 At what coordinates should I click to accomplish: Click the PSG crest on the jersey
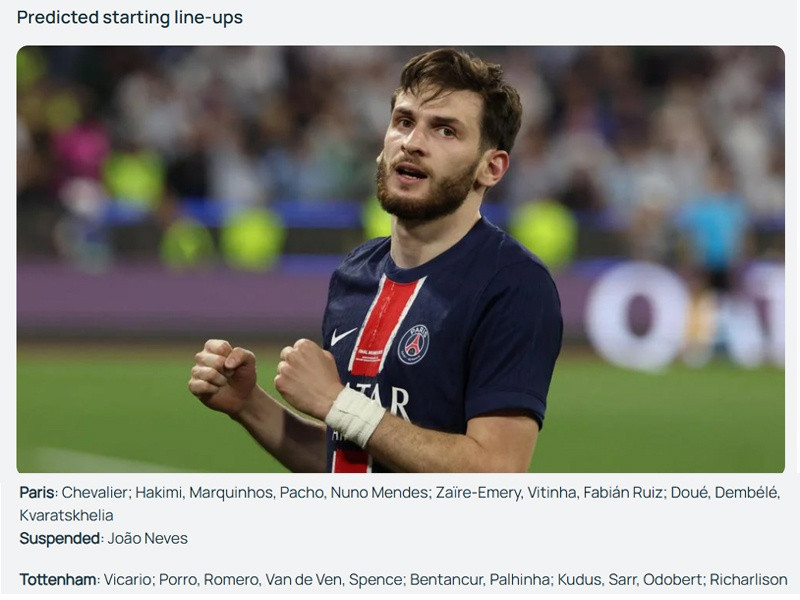point(413,344)
